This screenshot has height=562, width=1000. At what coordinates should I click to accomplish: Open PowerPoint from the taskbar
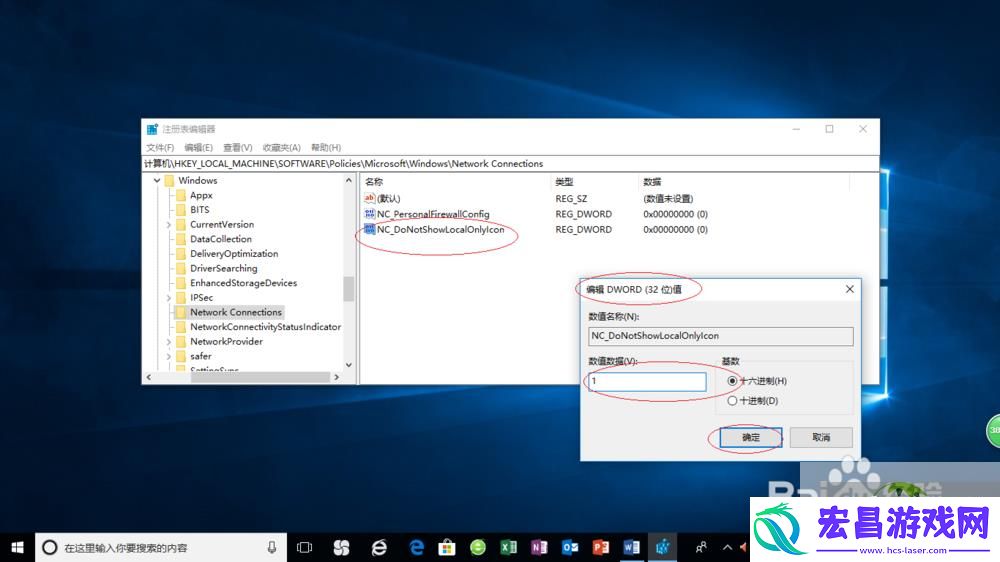(x=601, y=547)
